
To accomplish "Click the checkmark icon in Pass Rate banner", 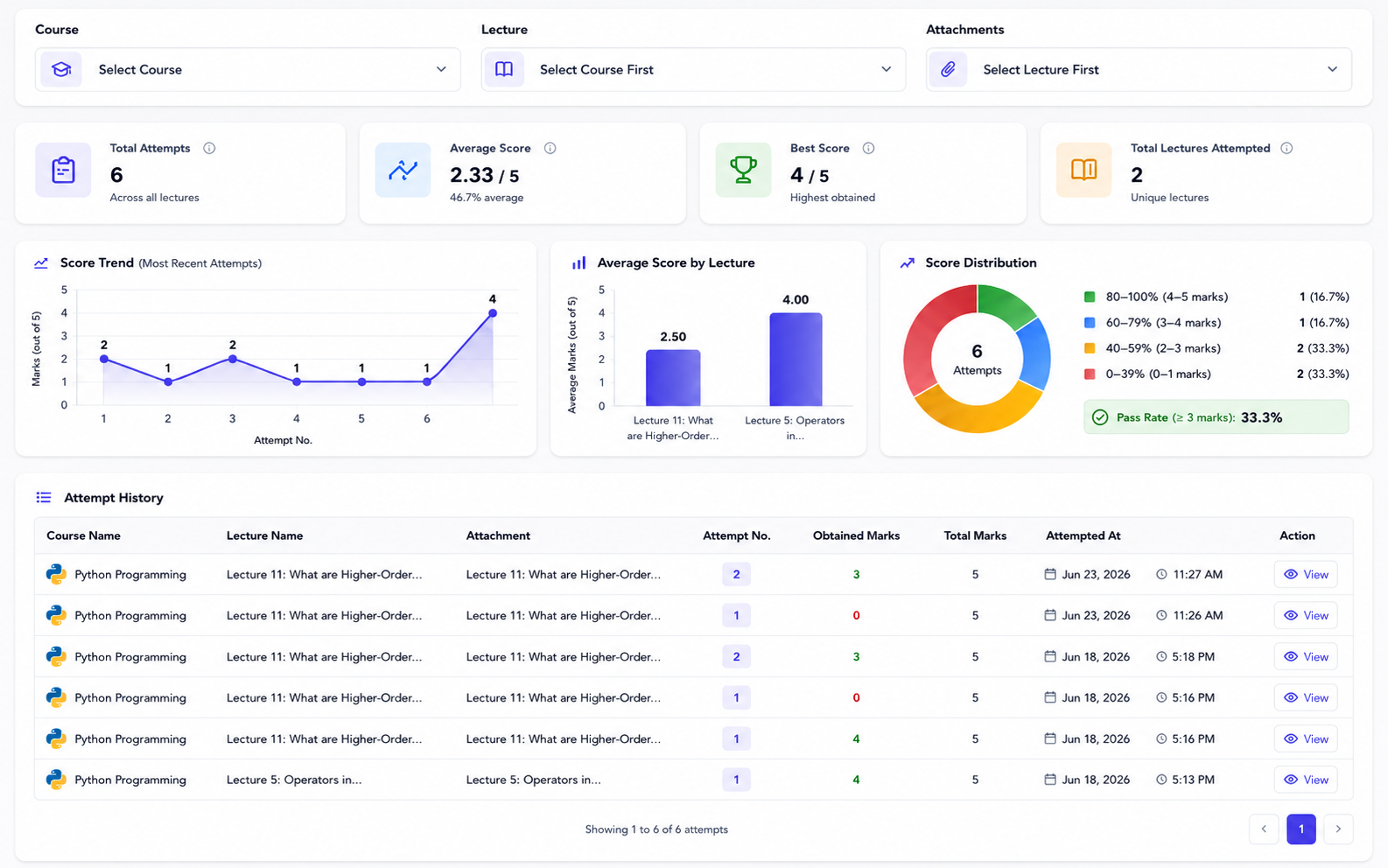I will 1100,417.
